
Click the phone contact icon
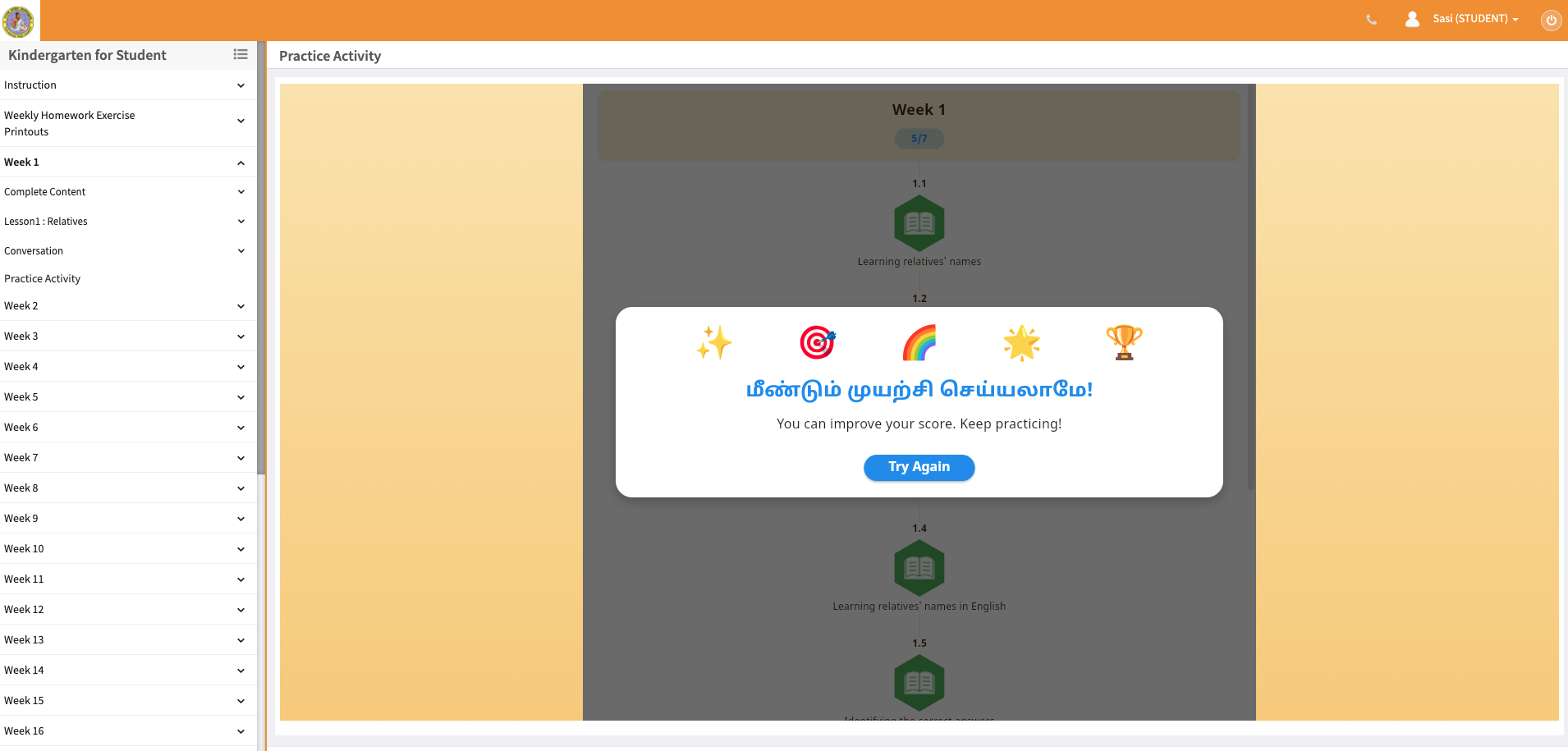(x=1371, y=20)
